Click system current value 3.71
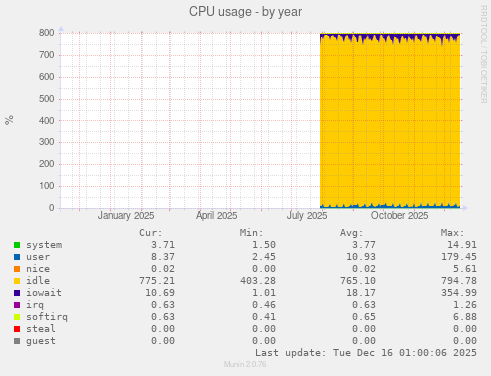This screenshot has width=491, height=376. [x=163, y=245]
